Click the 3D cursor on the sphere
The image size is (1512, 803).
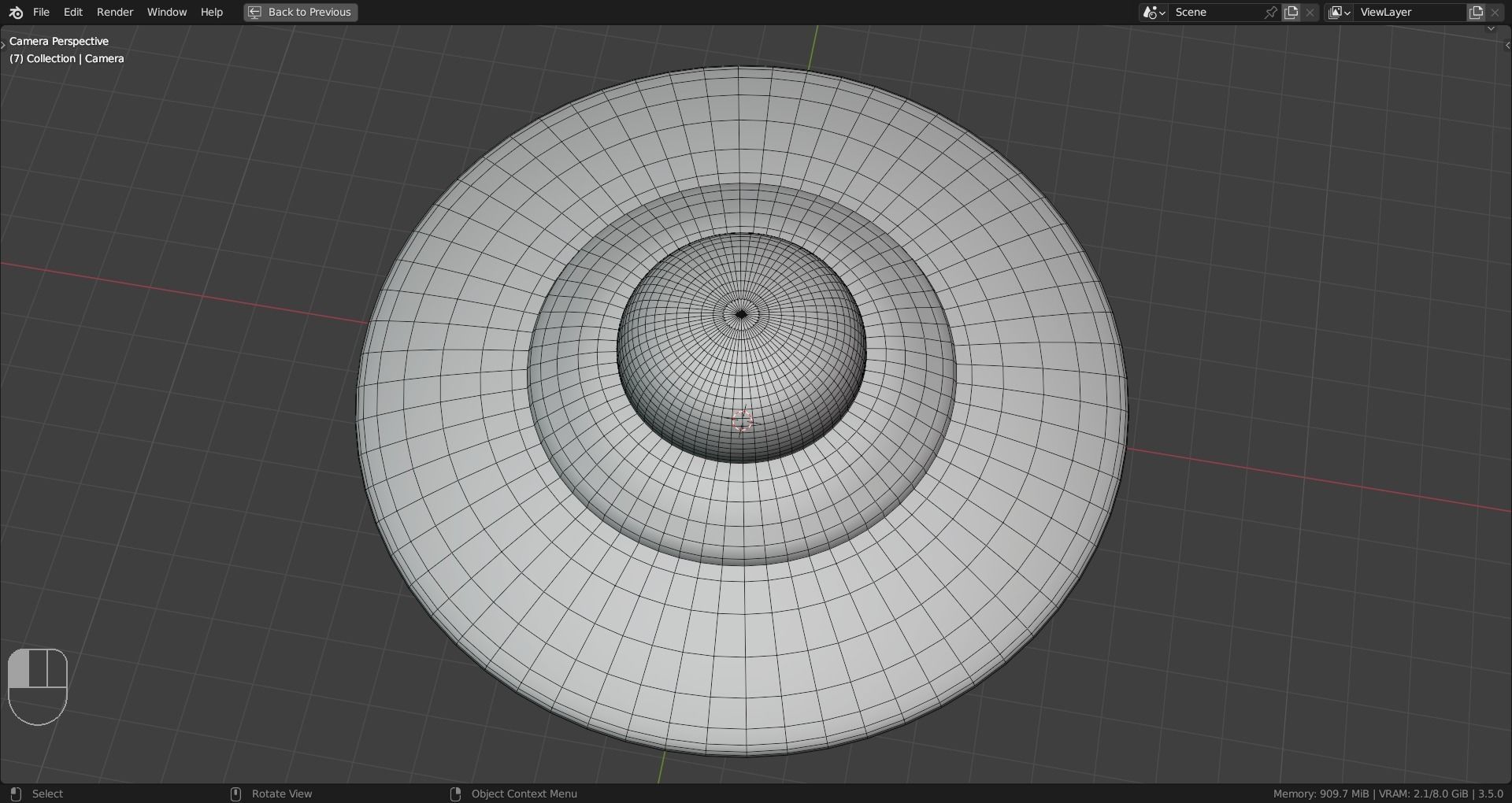pos(742,421)
